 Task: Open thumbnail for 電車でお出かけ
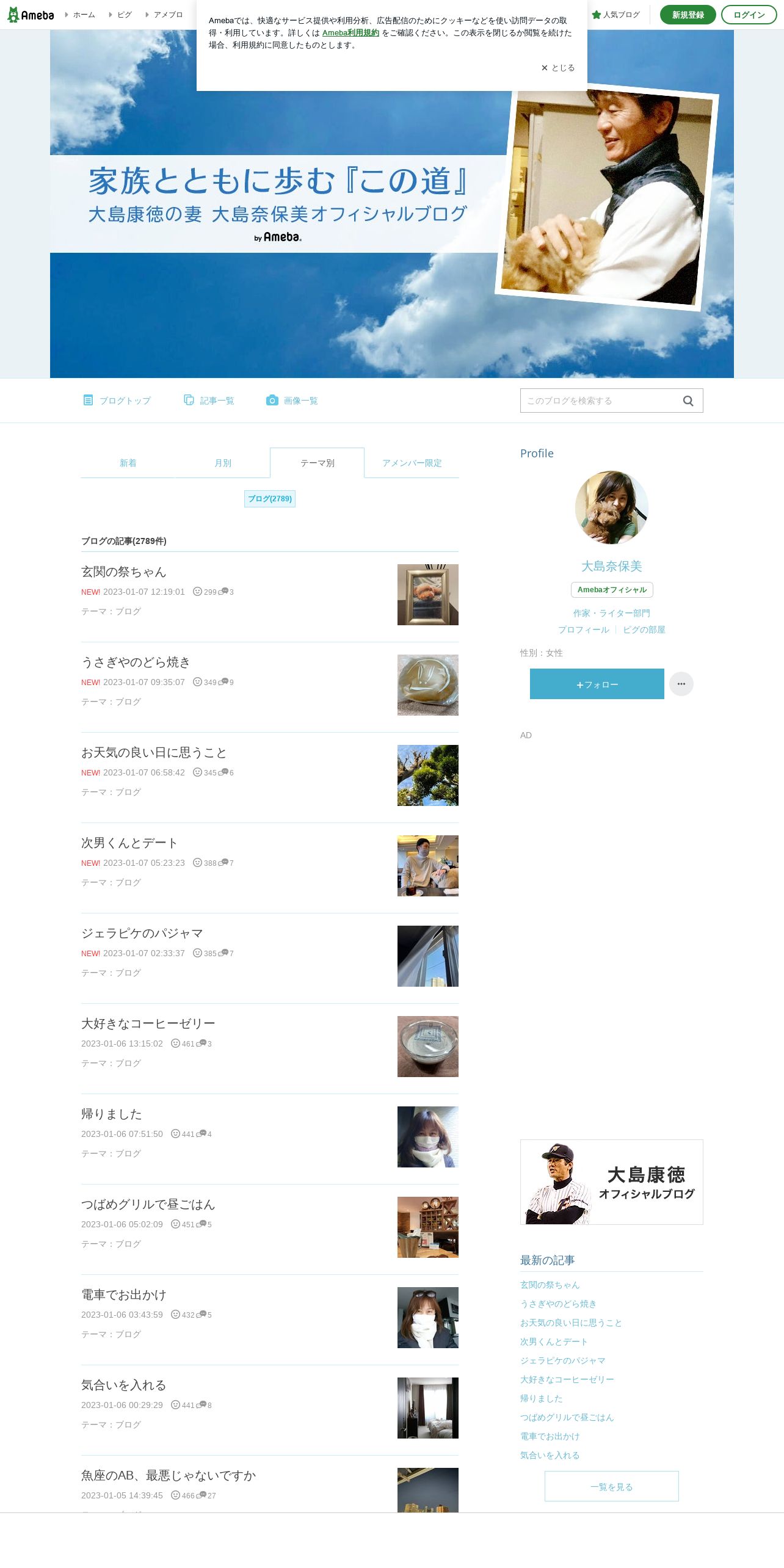pos(428,1318)
